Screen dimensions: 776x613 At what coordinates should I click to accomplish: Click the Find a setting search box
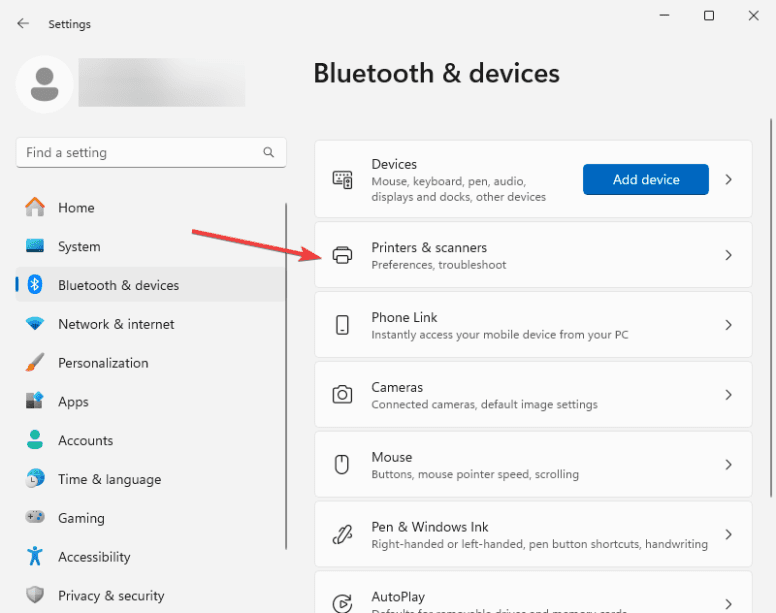pyautogui.click(x=140, y=153)
